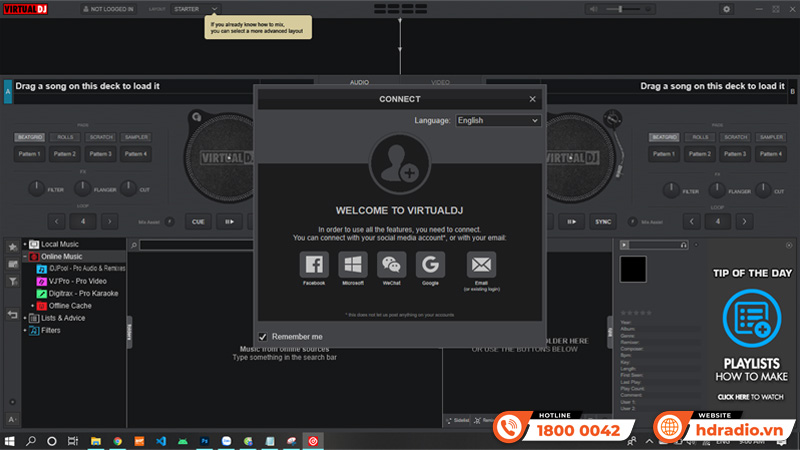Collapse the Online Music tree node

pyautogui.click(x=25, y=257)
